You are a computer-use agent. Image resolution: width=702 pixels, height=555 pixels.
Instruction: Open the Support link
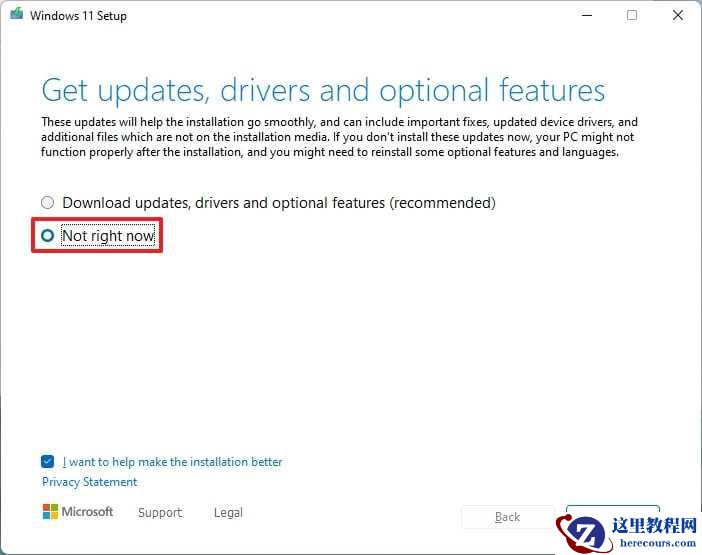click(x=160, y=512)
